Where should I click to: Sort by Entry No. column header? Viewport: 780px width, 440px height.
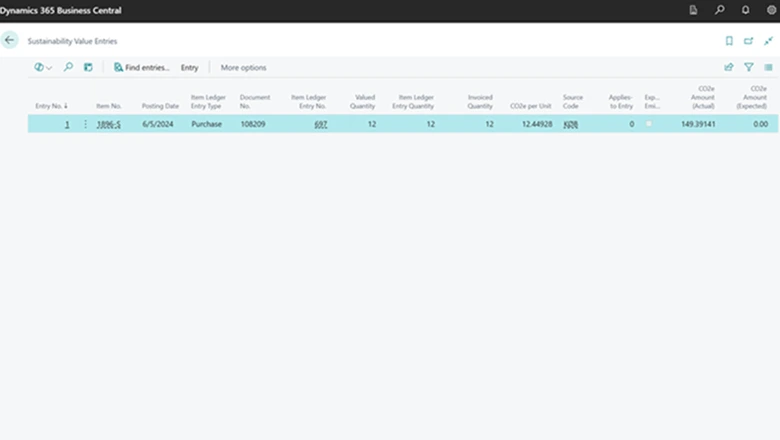(x=51, y=105)
